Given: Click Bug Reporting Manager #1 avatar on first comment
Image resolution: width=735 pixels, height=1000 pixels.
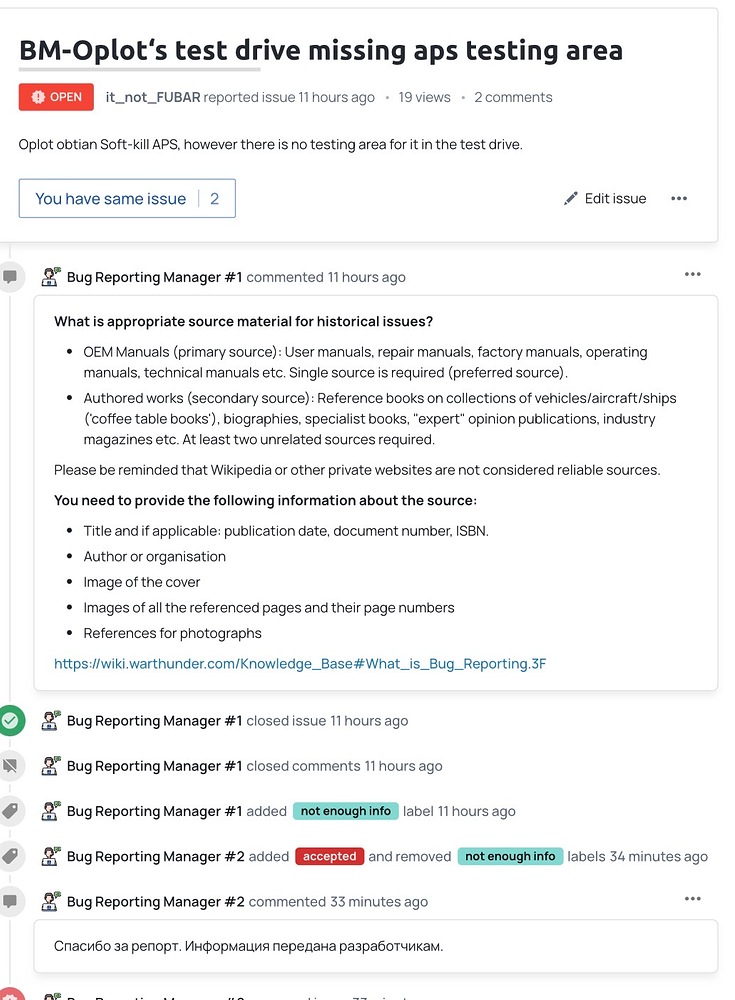Looking at the screenshot, I should coord(51,277).
